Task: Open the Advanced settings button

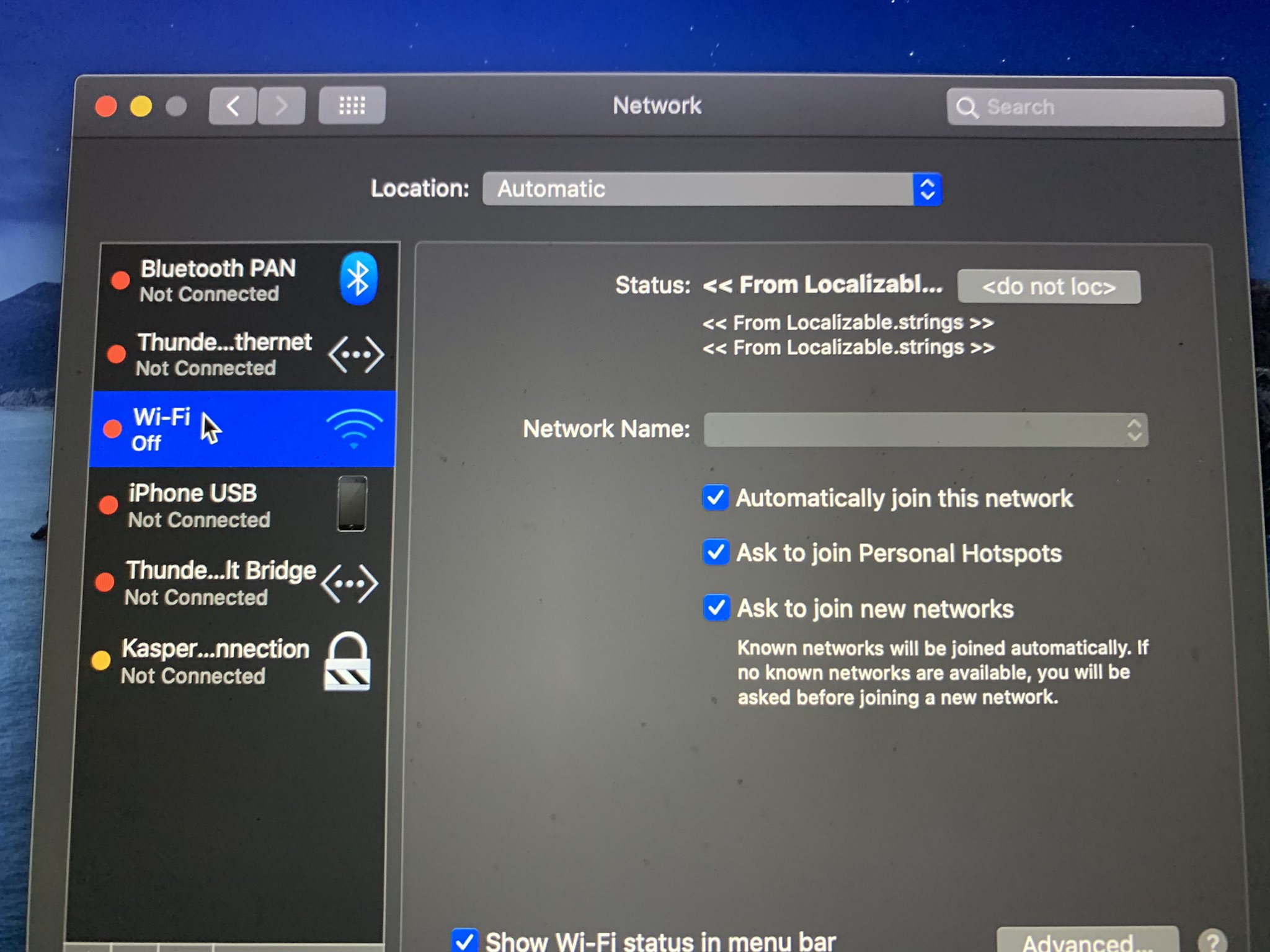Action: coord(1086,941)
